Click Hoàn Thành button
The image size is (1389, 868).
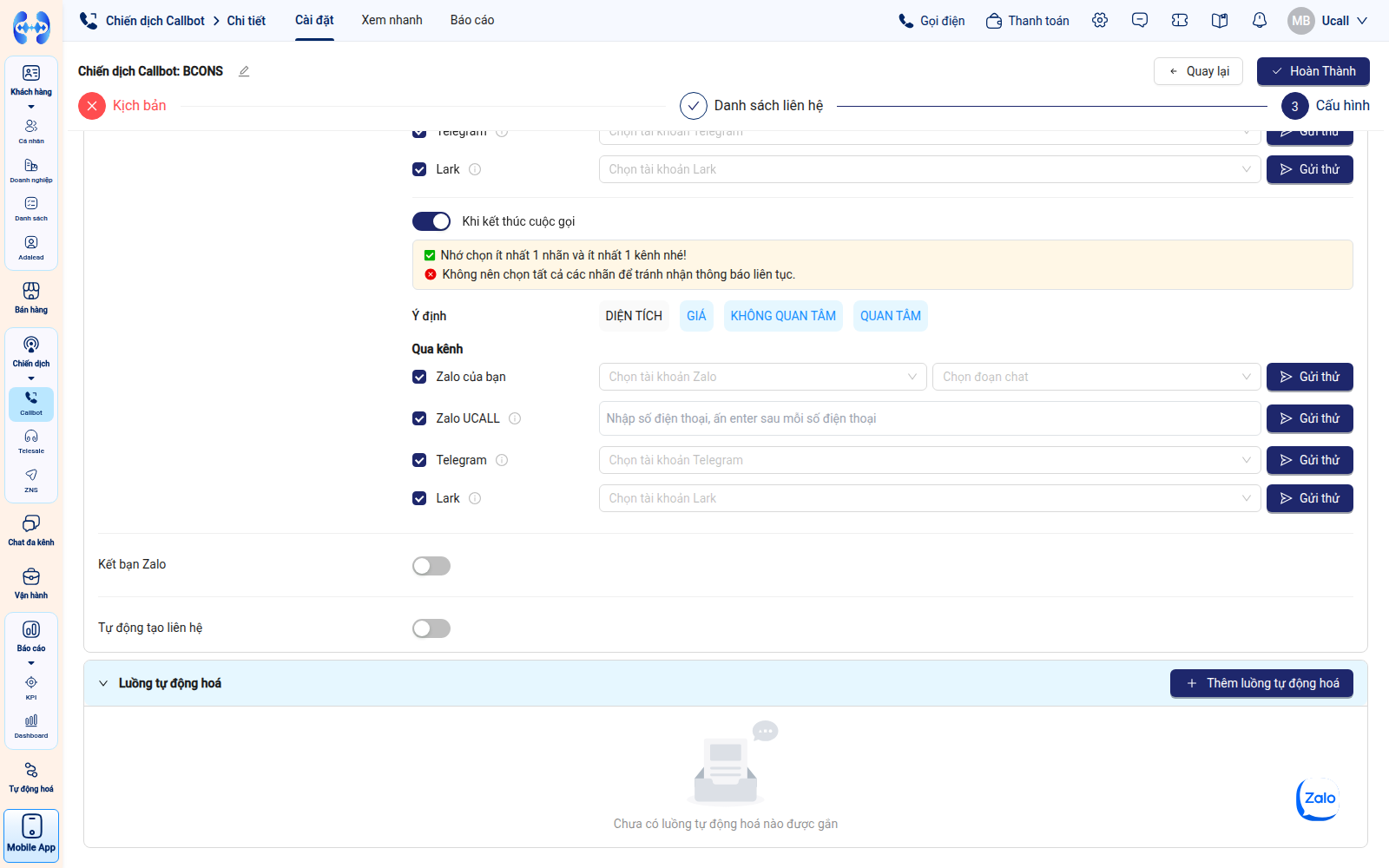[x=1313, y=71]
